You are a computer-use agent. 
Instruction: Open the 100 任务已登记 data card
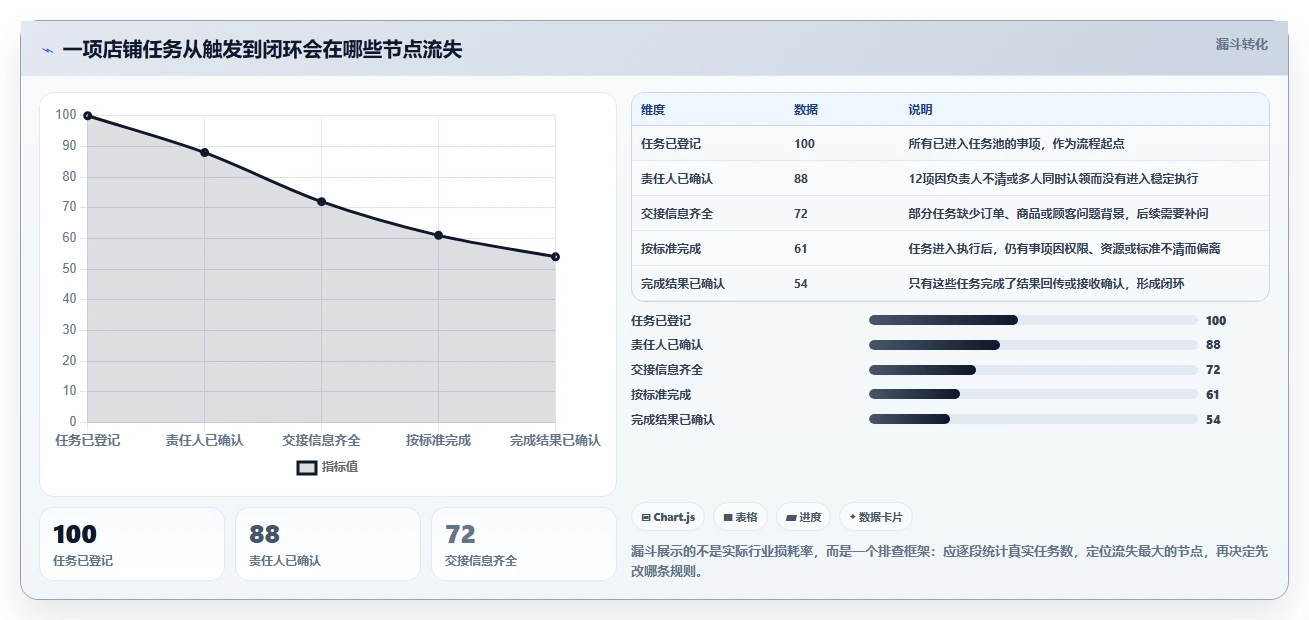(x=132, y=544)
